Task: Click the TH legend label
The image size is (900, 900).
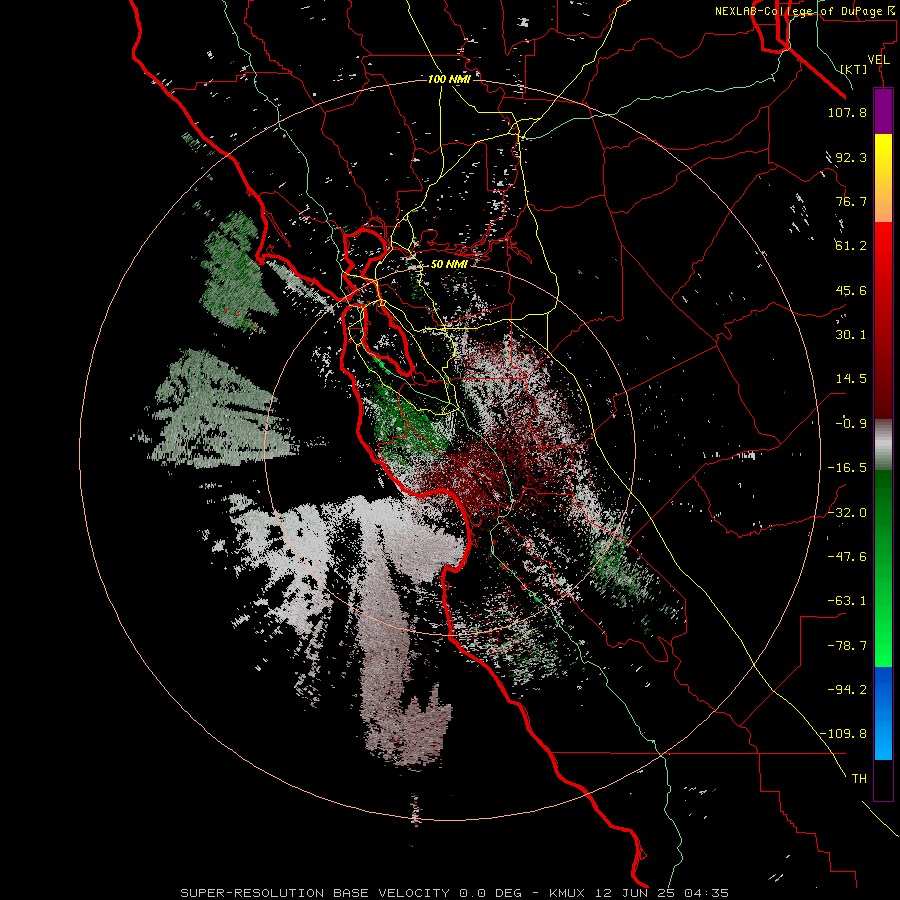Action: pos(859,779)
